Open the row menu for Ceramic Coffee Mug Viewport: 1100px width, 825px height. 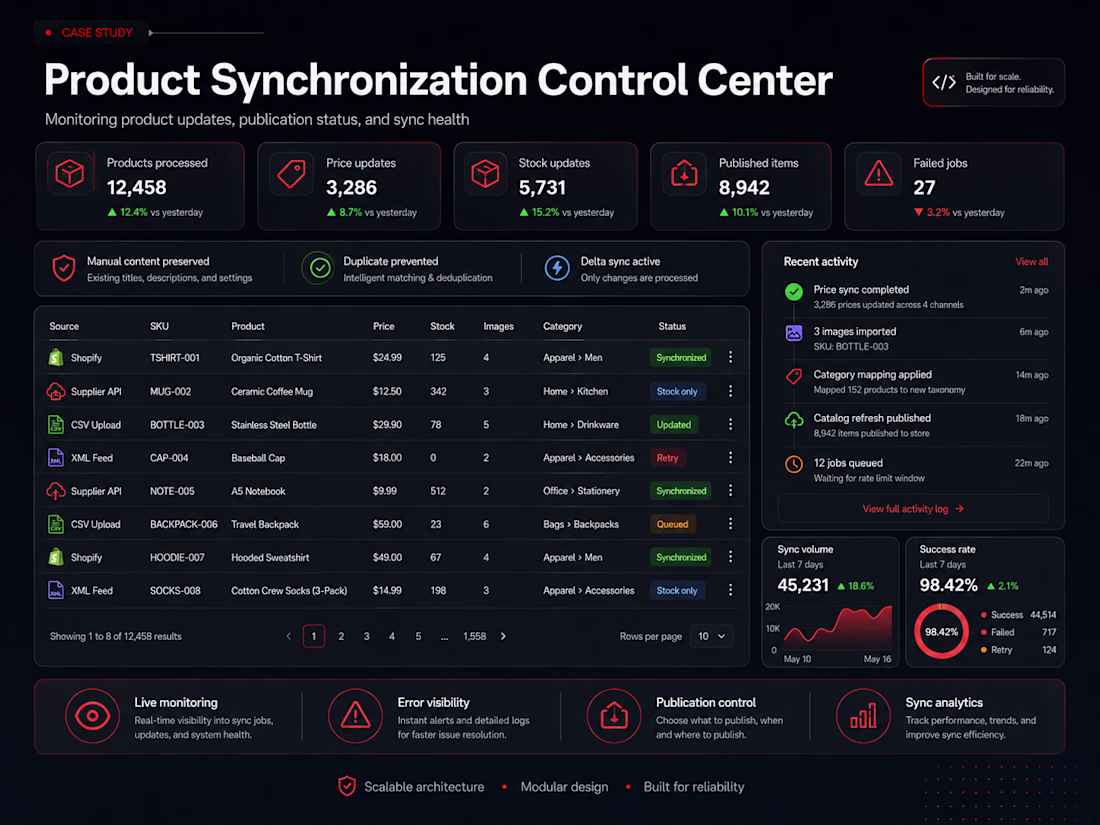(730, 391)
